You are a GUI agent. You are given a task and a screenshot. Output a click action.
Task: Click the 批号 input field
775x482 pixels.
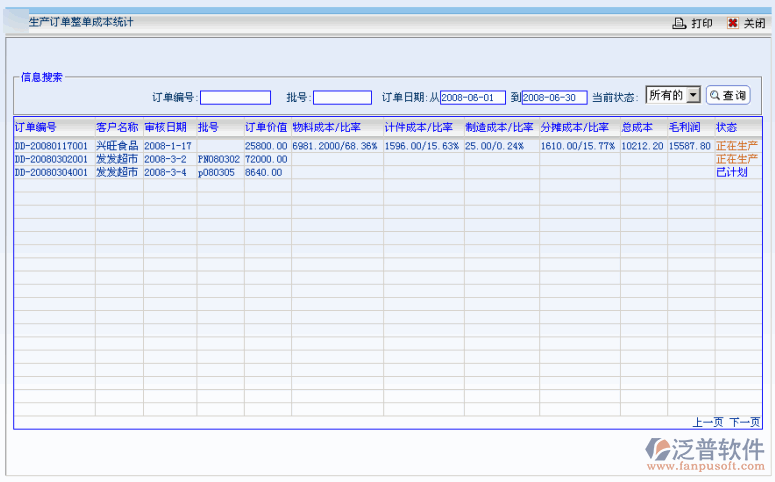[x=342, y=98]
